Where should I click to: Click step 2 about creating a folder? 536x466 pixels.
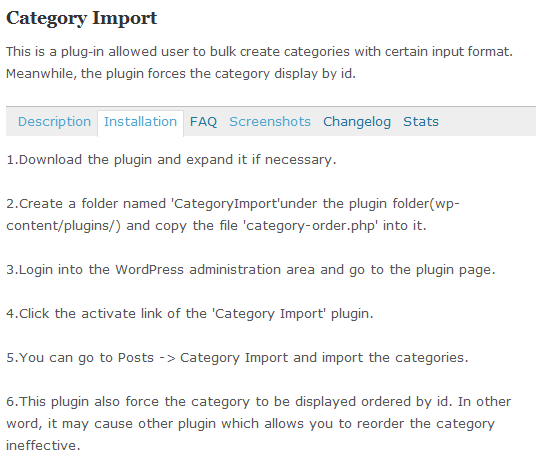(233, 215)
